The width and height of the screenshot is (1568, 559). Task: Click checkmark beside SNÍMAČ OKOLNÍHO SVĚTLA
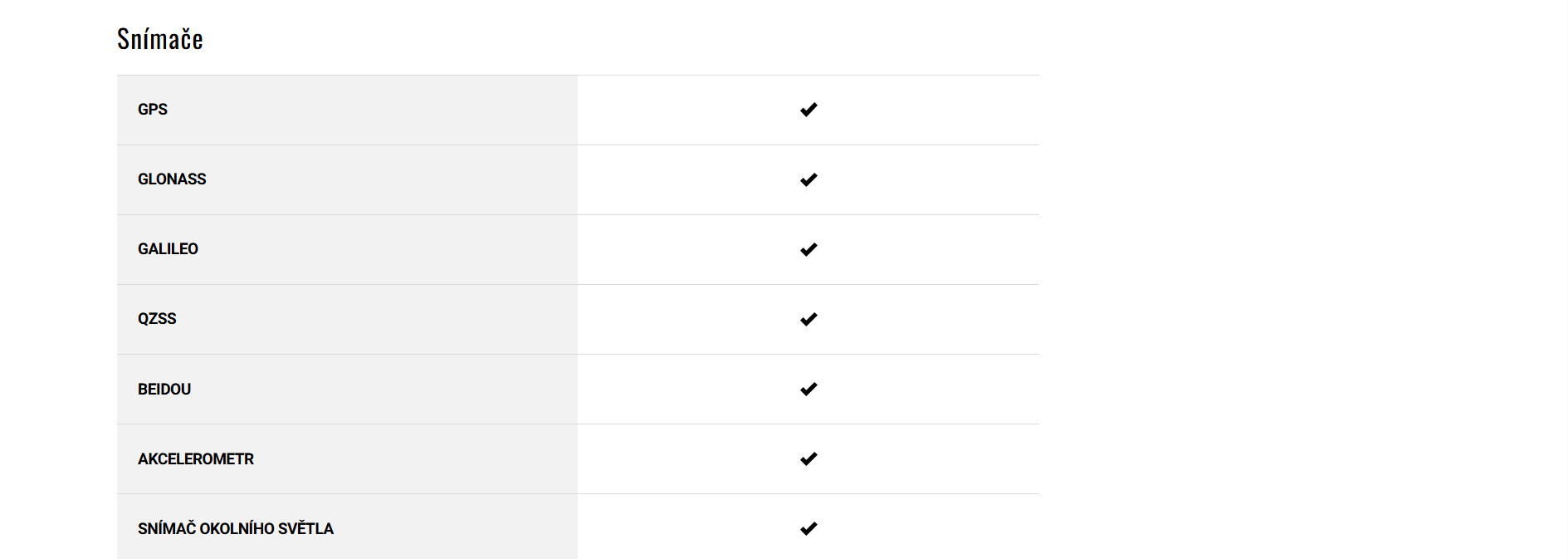tap(808, 528)
